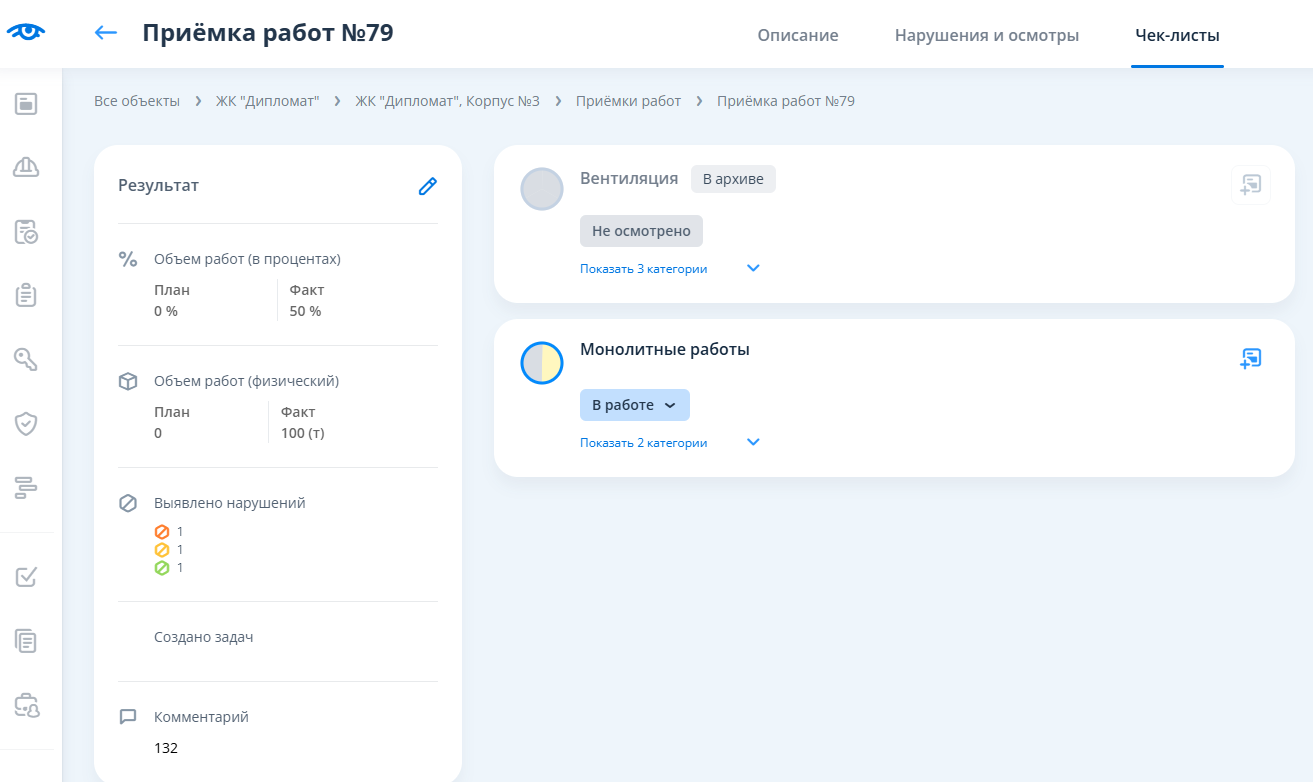Open the documents icon in the sidebar
Screen dimensions: 1313x782
(26, 641)
